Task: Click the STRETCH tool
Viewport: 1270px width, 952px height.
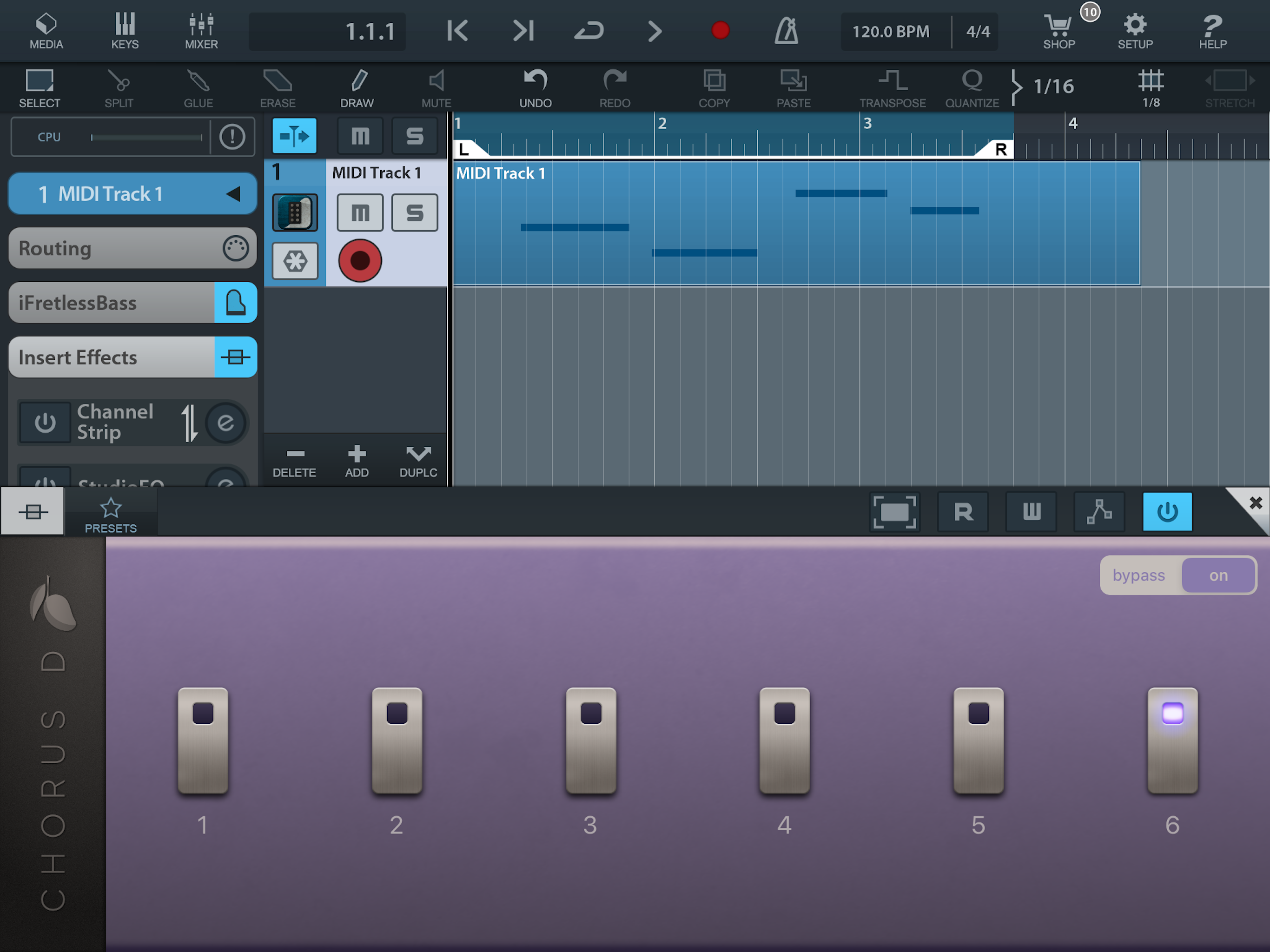Action: [1230, 88]
